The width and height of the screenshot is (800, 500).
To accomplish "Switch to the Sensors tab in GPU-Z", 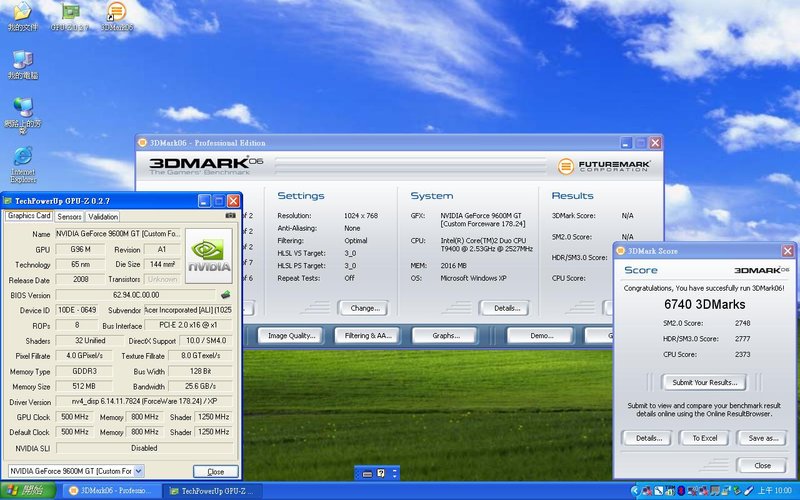I will click(x=69, y=217).
